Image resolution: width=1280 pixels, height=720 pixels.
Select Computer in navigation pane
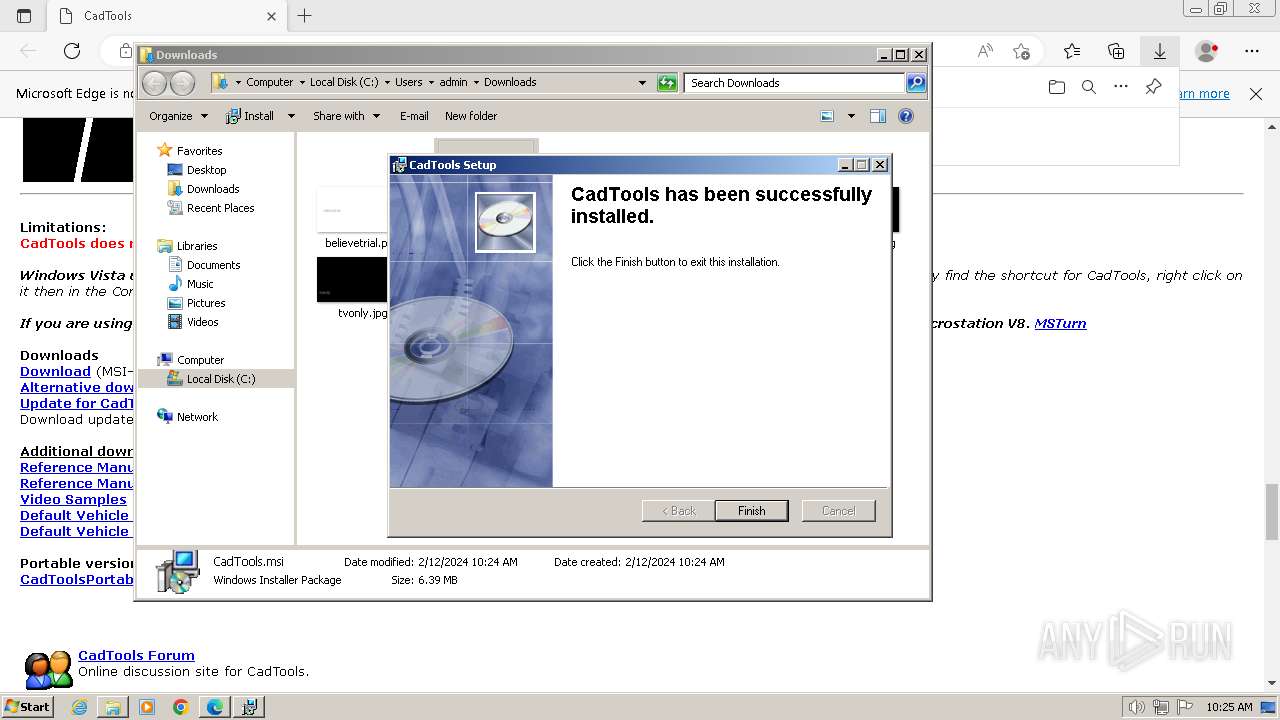[x=200, y=360]
